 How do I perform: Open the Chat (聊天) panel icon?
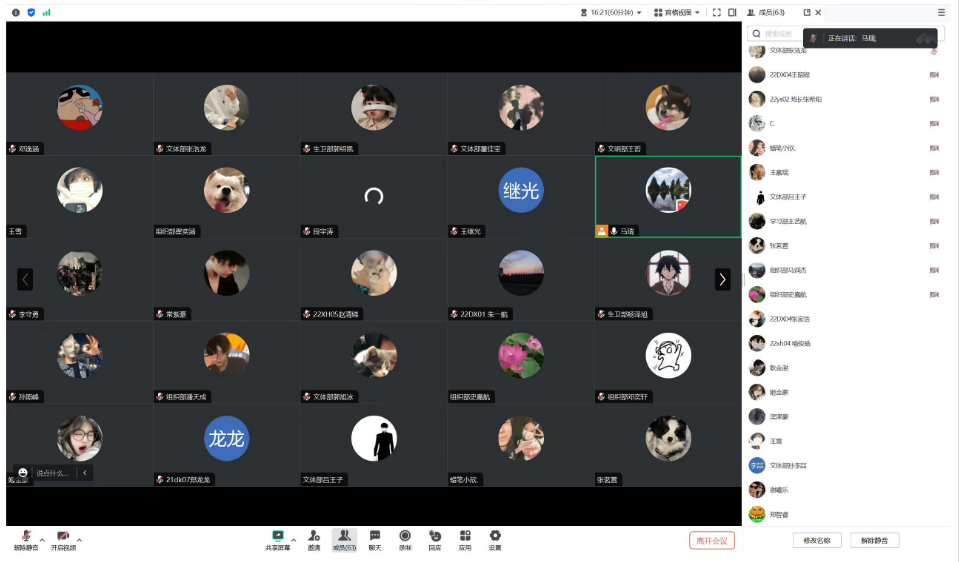pyautogui.click(x=375, y=536)
